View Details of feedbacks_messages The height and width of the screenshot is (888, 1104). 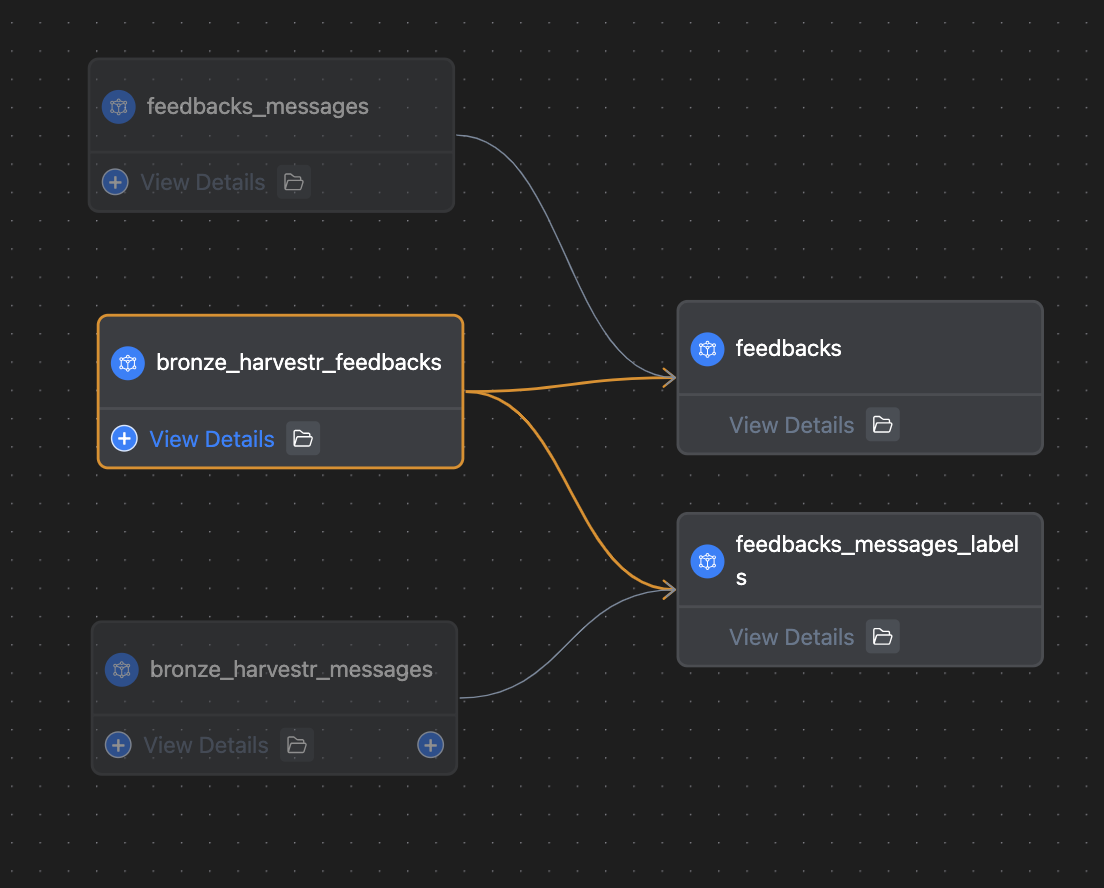203,182
